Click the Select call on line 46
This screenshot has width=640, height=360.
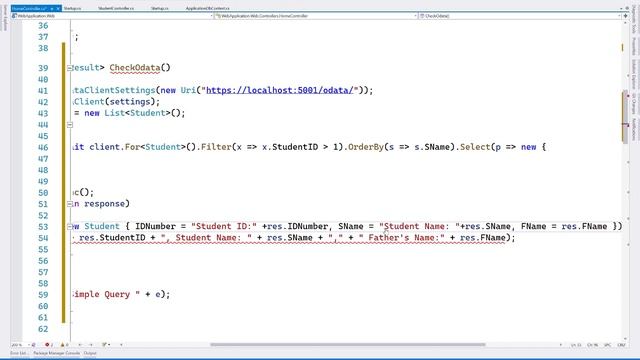coord(475,147)
